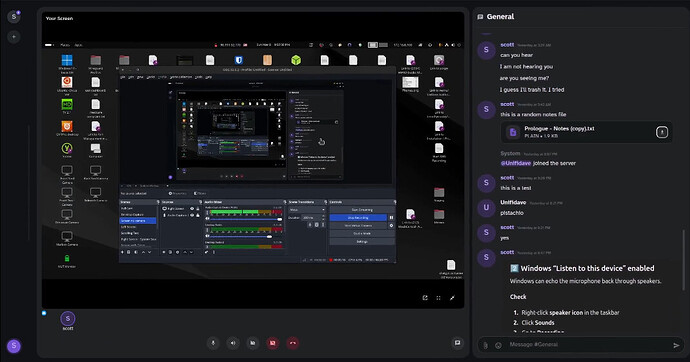Viewport: 690px width, 362px height.
Task: Move the selected source down in OBS
Action: coord(191,252)
